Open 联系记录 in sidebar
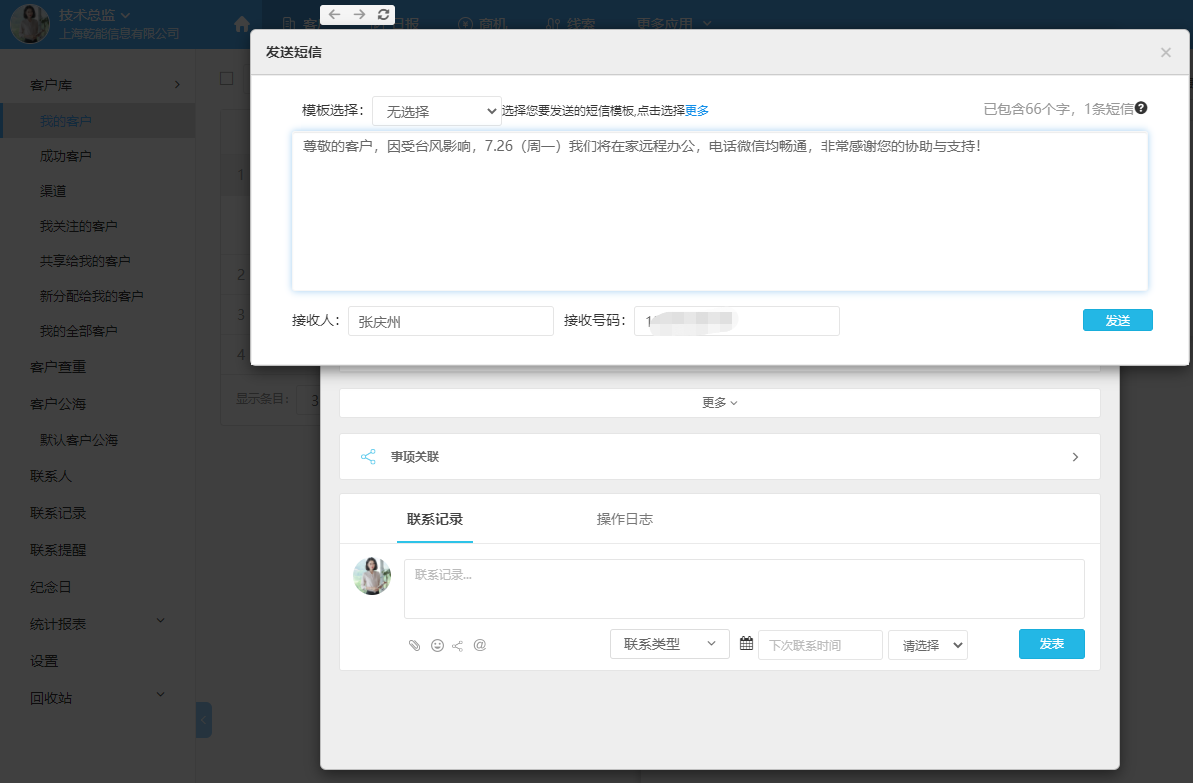1193x783 pixels. click(58, 513)
